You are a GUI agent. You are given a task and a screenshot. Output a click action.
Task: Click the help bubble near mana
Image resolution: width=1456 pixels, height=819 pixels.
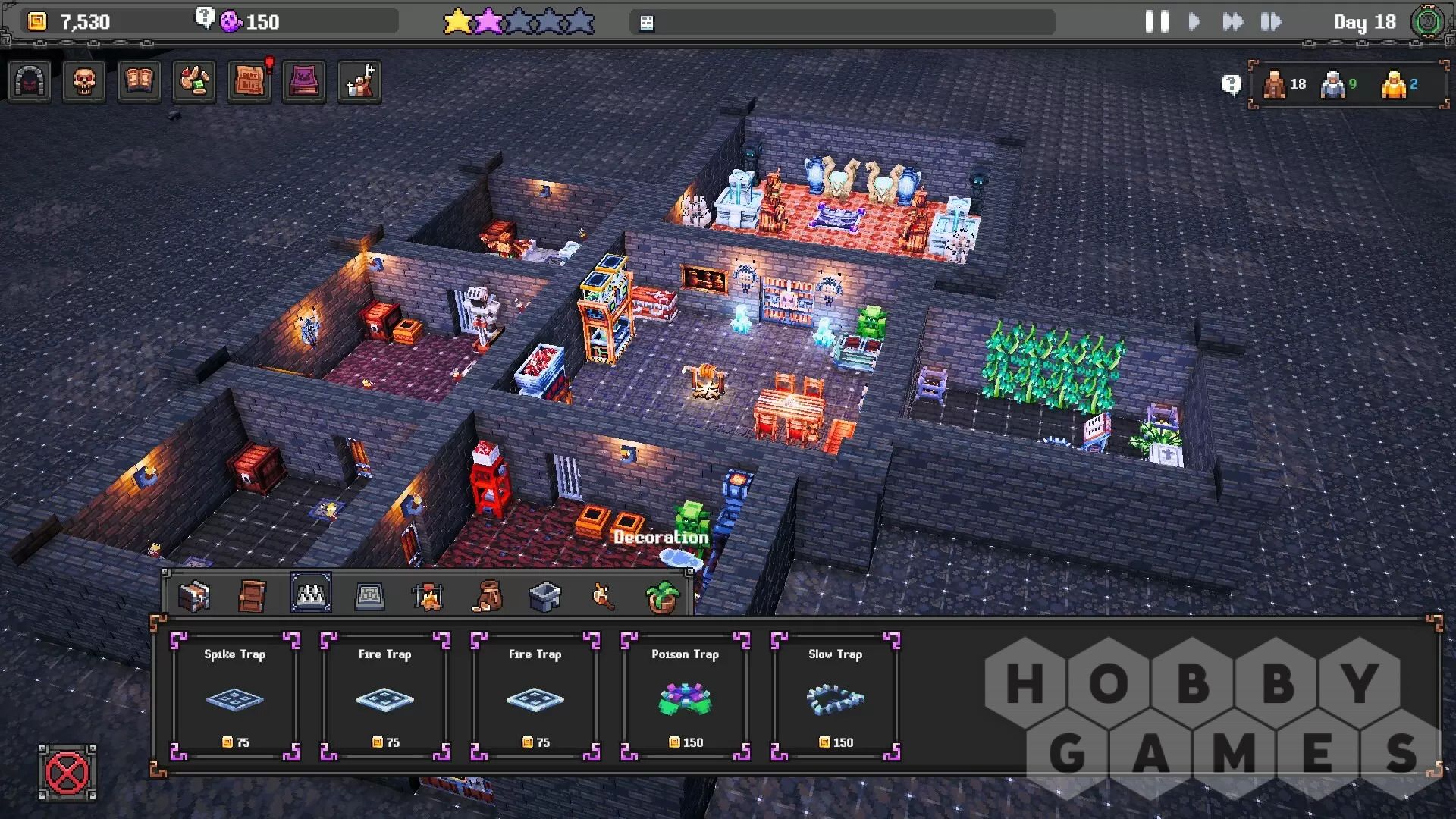(x=204, y=17)
